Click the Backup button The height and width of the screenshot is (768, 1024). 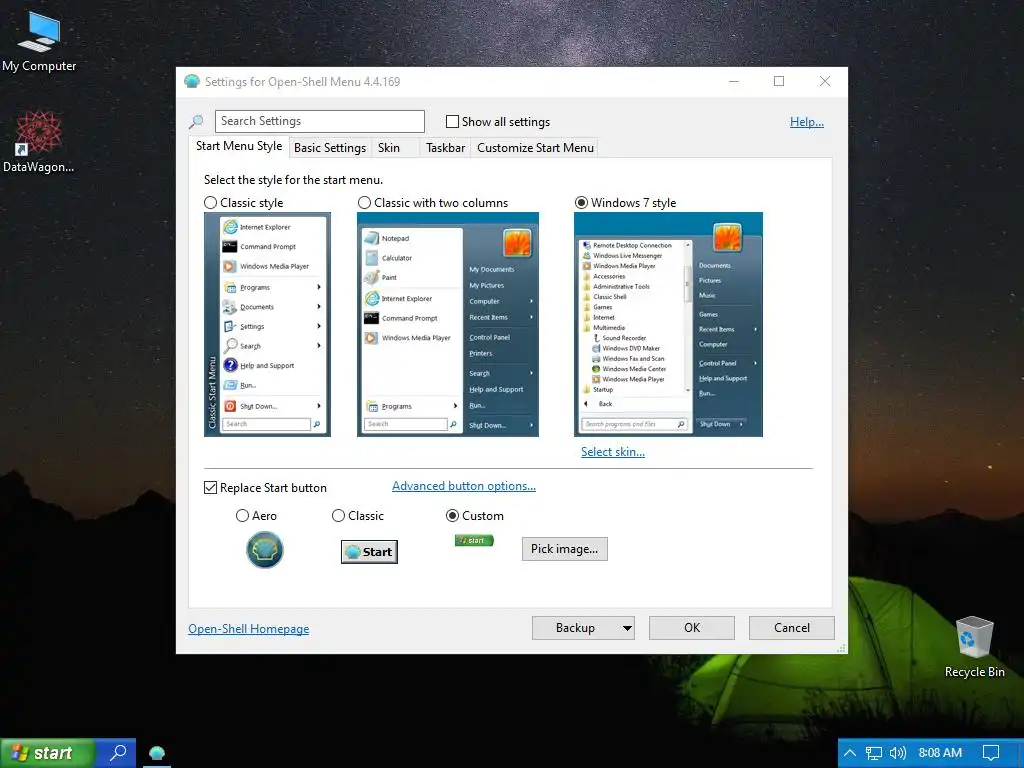click(x=575, y=628)
